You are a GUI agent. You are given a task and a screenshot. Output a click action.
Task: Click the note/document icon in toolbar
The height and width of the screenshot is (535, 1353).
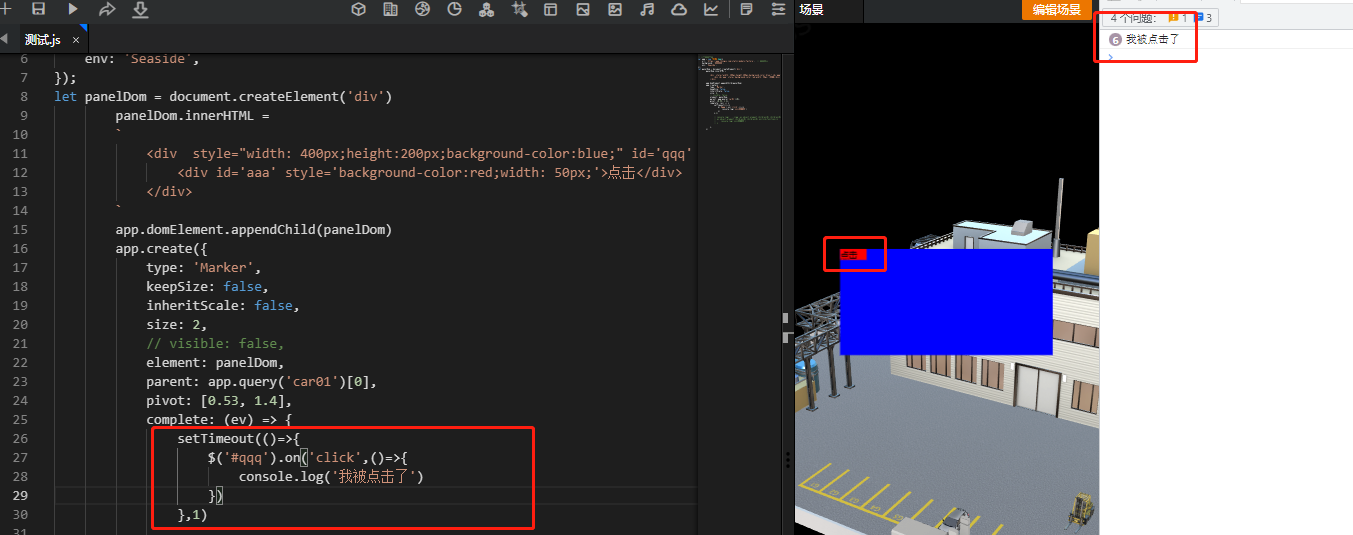tap(746, 9)
